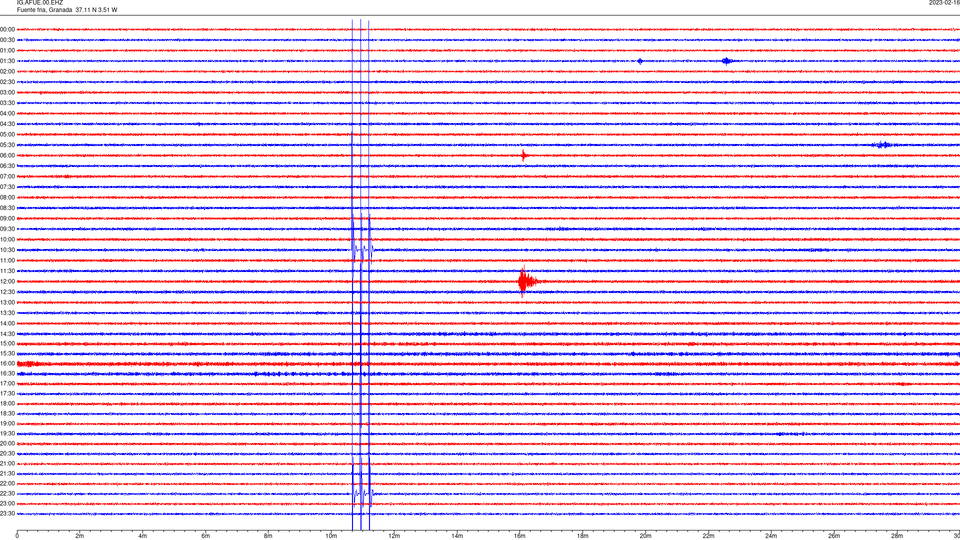The width and height of the screenshot is (960, 540).
Task: Click the 10m tick on the time axis
Action: (331, 536)
